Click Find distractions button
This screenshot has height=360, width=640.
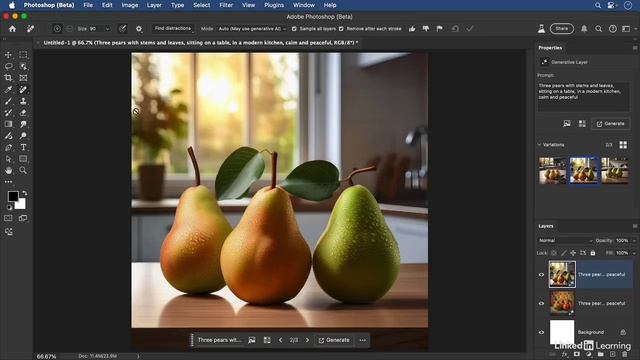point(173,29)
